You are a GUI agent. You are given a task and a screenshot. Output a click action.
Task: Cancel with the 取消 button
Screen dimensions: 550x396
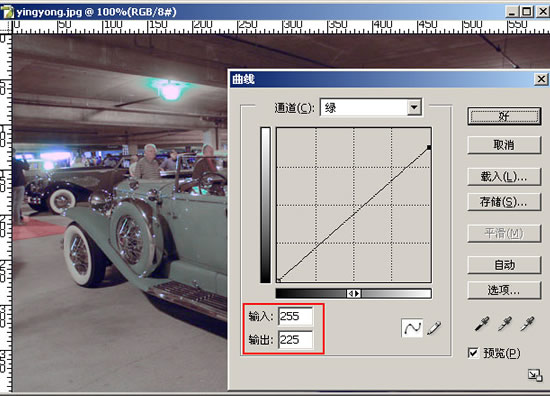click(x=504, y=145)
